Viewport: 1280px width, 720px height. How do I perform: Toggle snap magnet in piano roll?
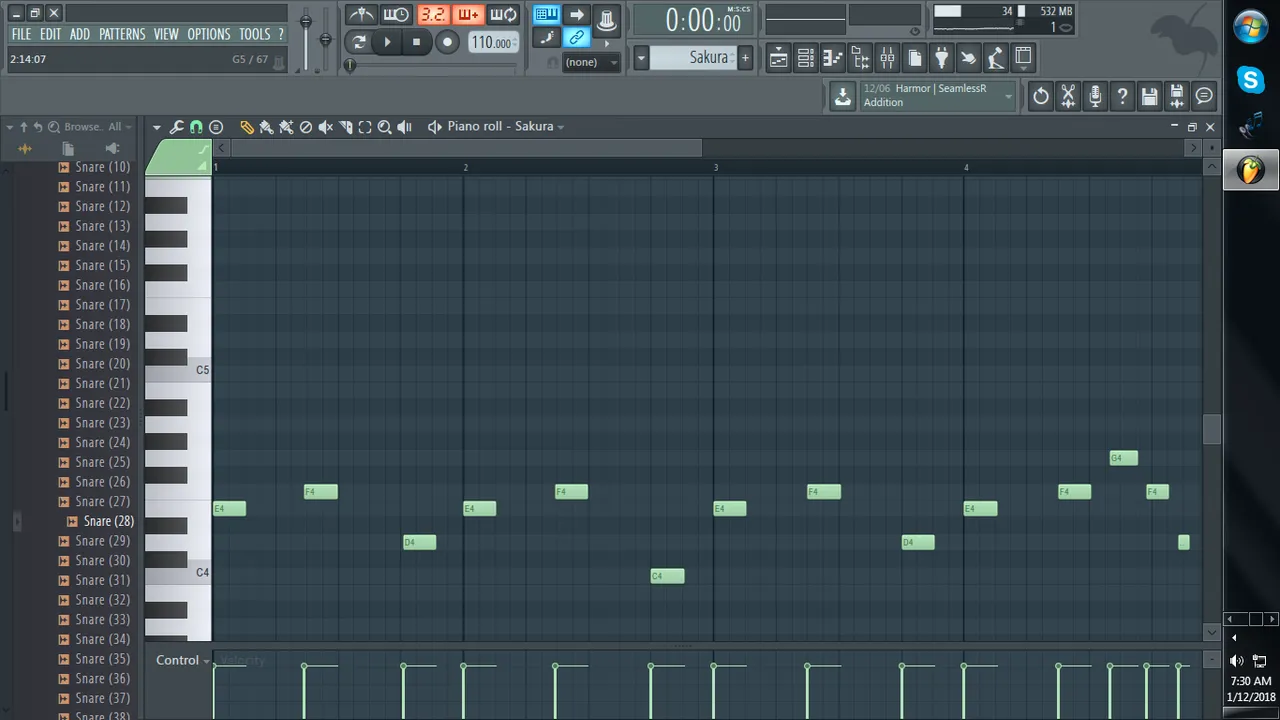click(196, 127)
